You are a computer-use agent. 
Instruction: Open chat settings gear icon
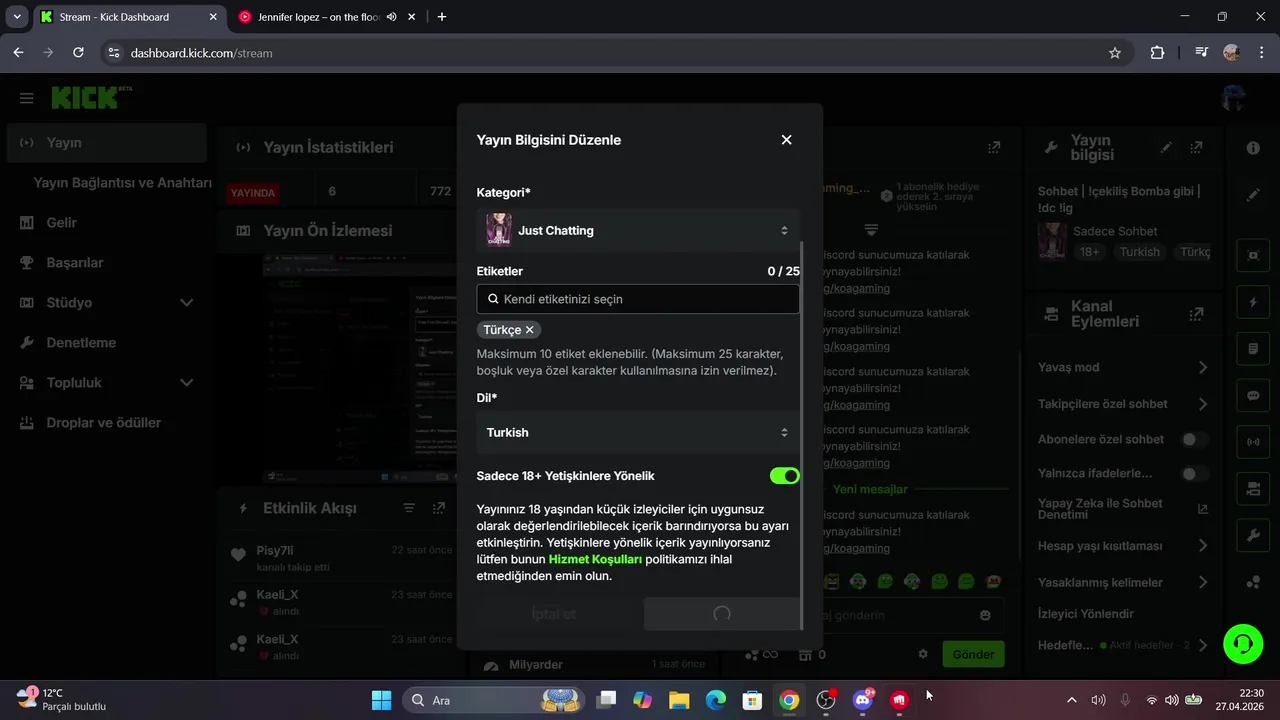tap(923, 654)
